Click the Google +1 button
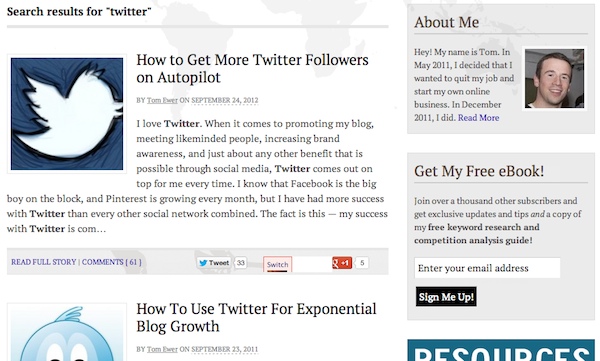This screenshot has height=361, width=600. coord(342,263)
